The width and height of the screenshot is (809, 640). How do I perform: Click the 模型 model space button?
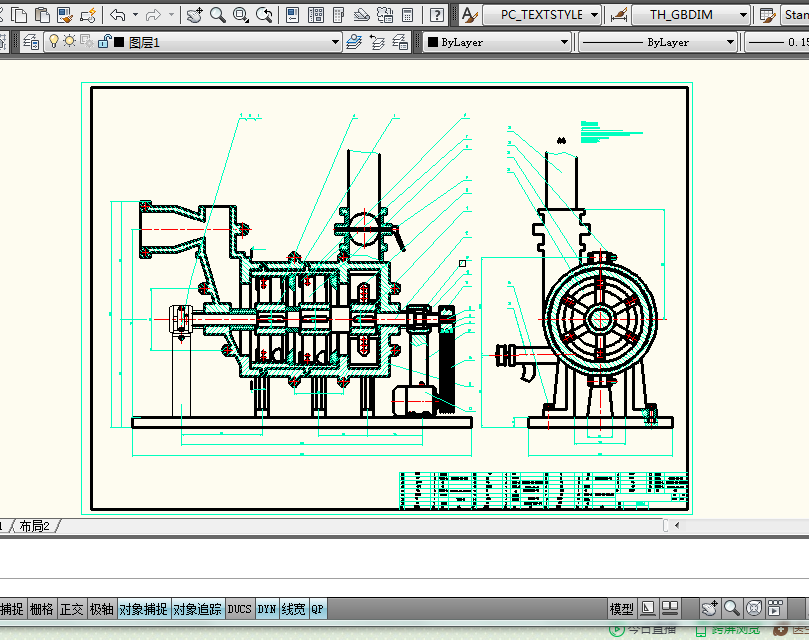pyautogui.click(x=621, y=609)
